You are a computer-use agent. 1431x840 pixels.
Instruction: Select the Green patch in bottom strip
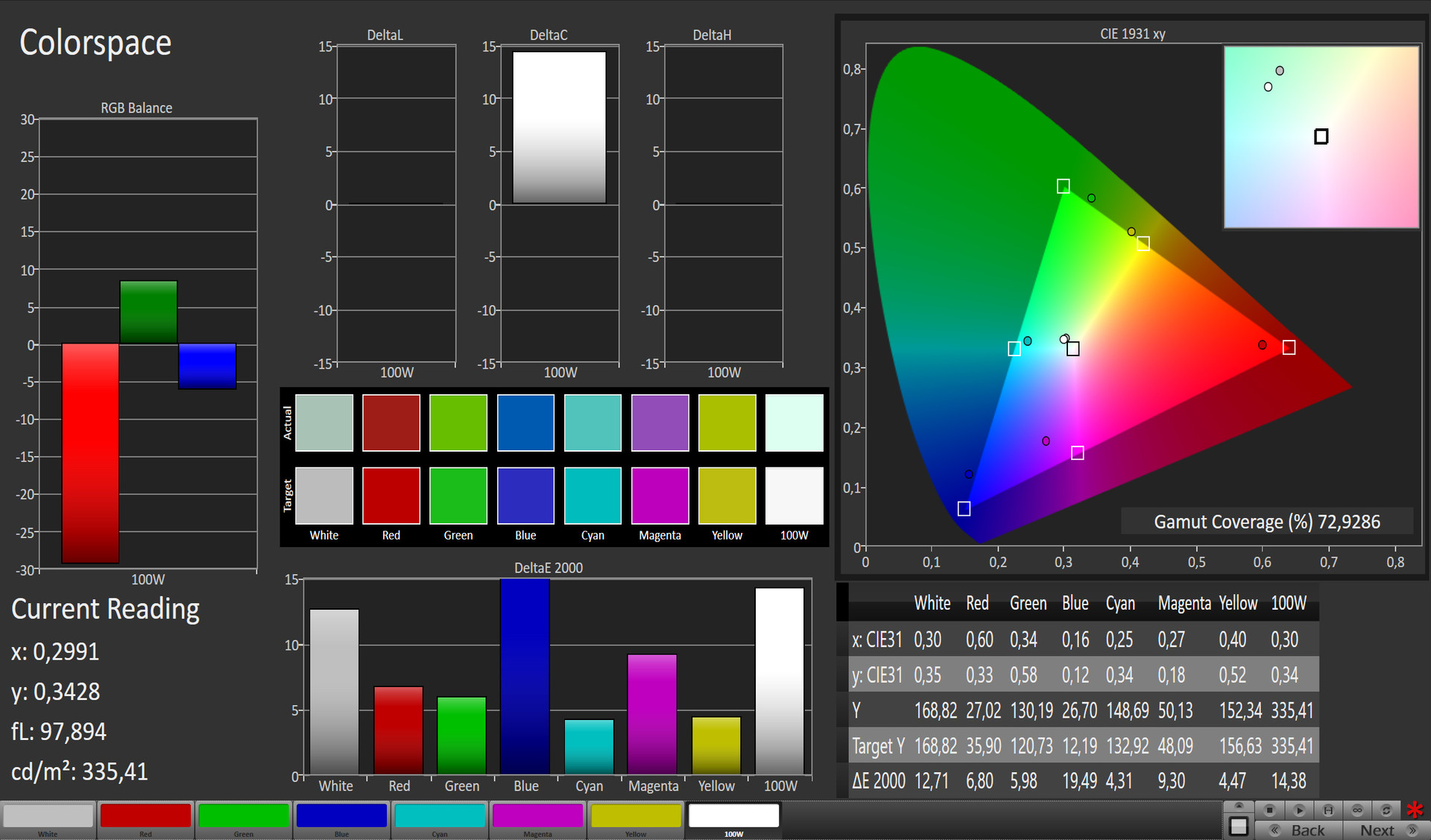click(x=244, y=816)
